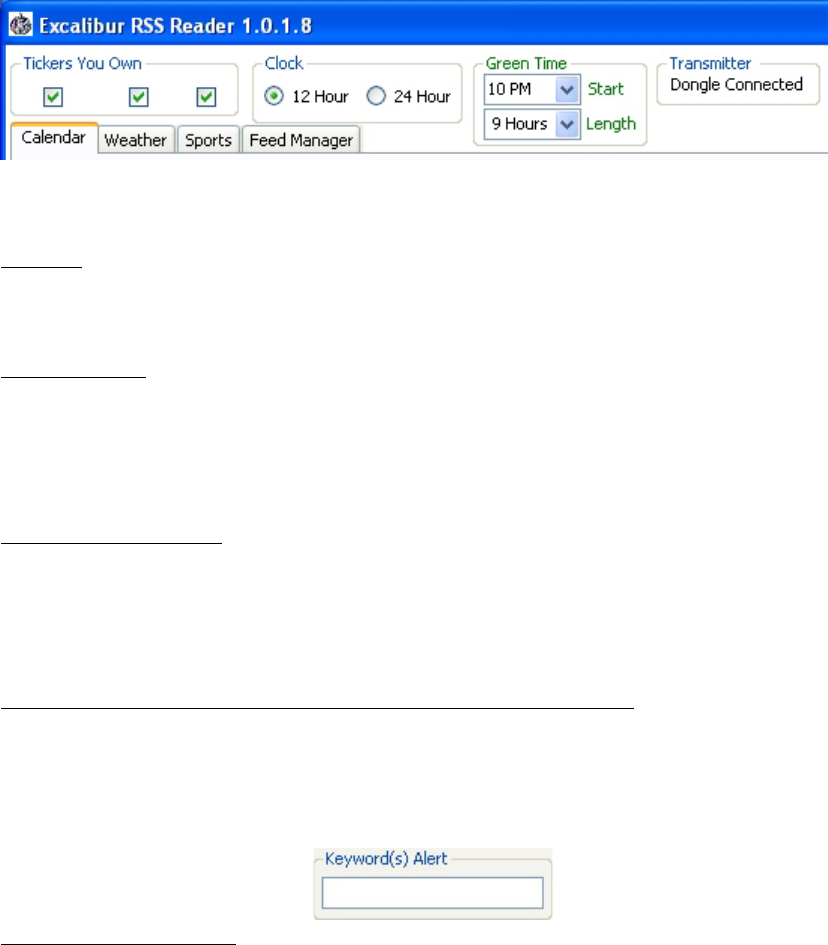Click the Green Time Length label
828x945 pixels.
[x=611, y=124]
